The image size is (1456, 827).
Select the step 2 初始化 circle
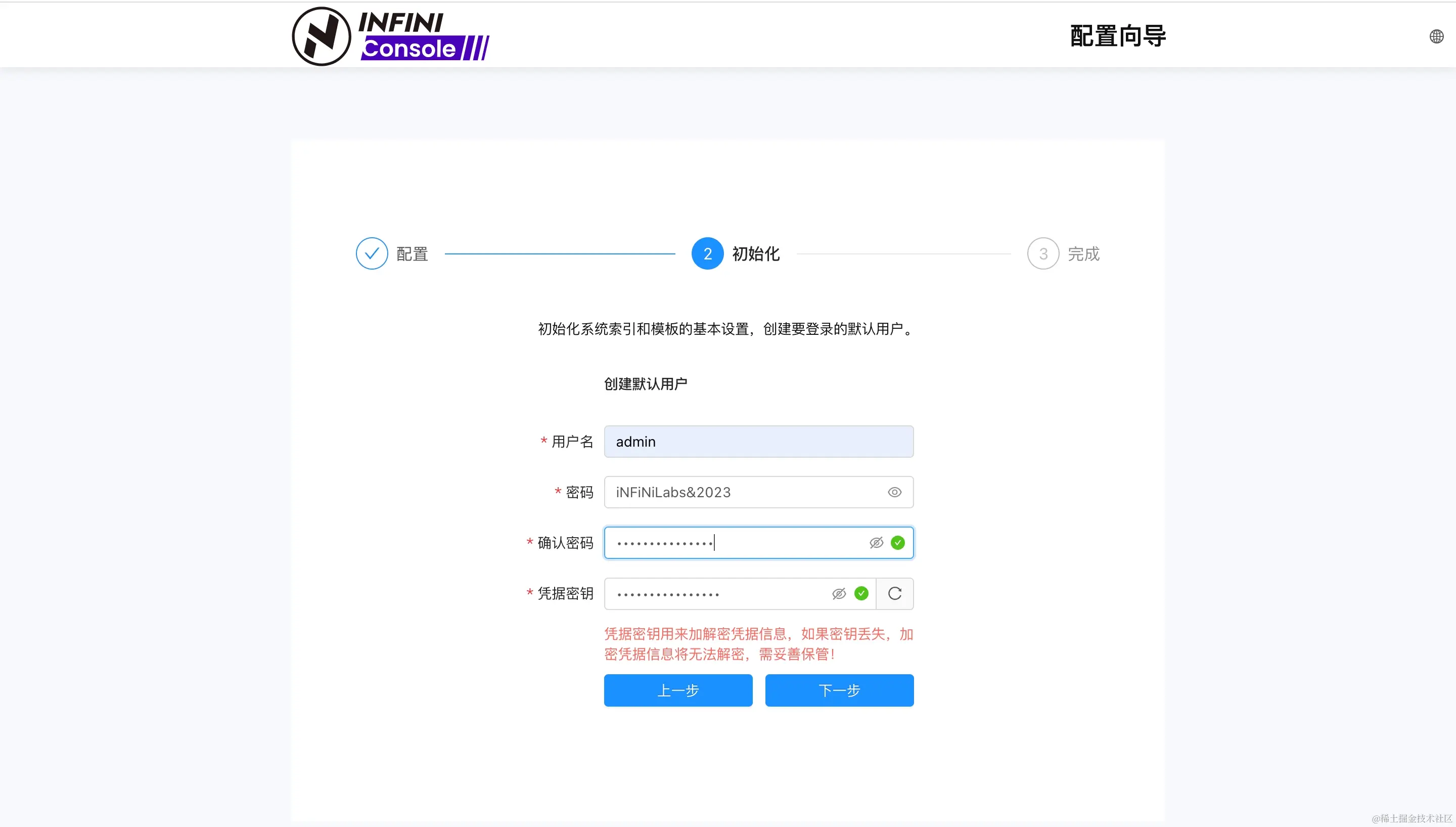tap(707, 253)
